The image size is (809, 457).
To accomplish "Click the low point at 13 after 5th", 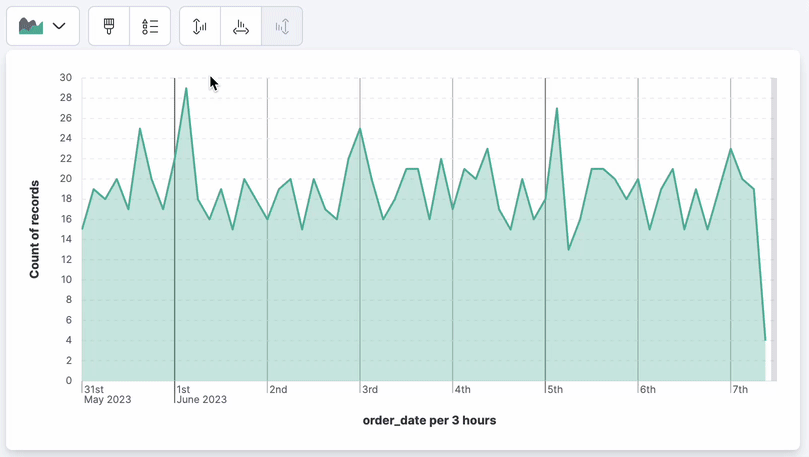I will pos(568,249).
